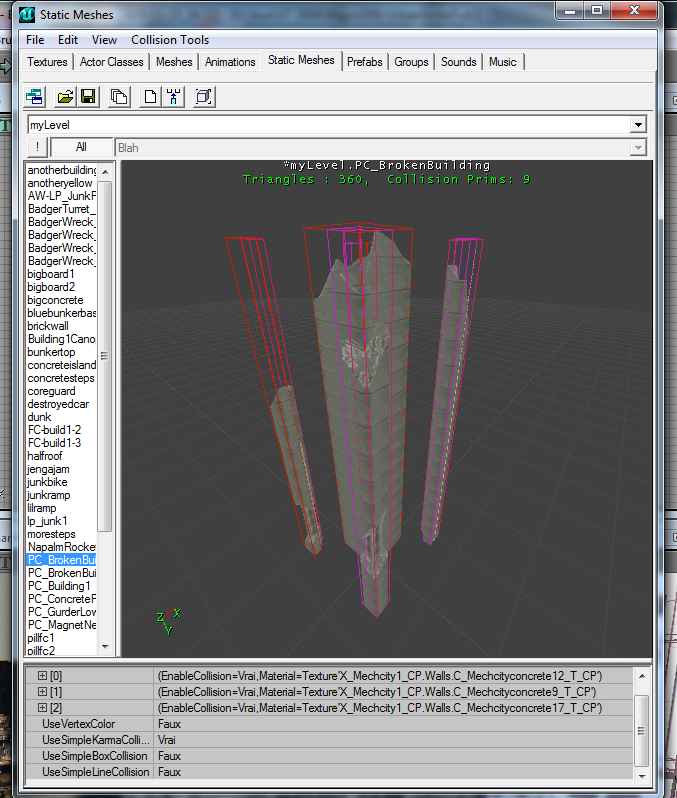Click the dock/float browser window icon
The image size is (677, 798).
[x=35, y=97]
